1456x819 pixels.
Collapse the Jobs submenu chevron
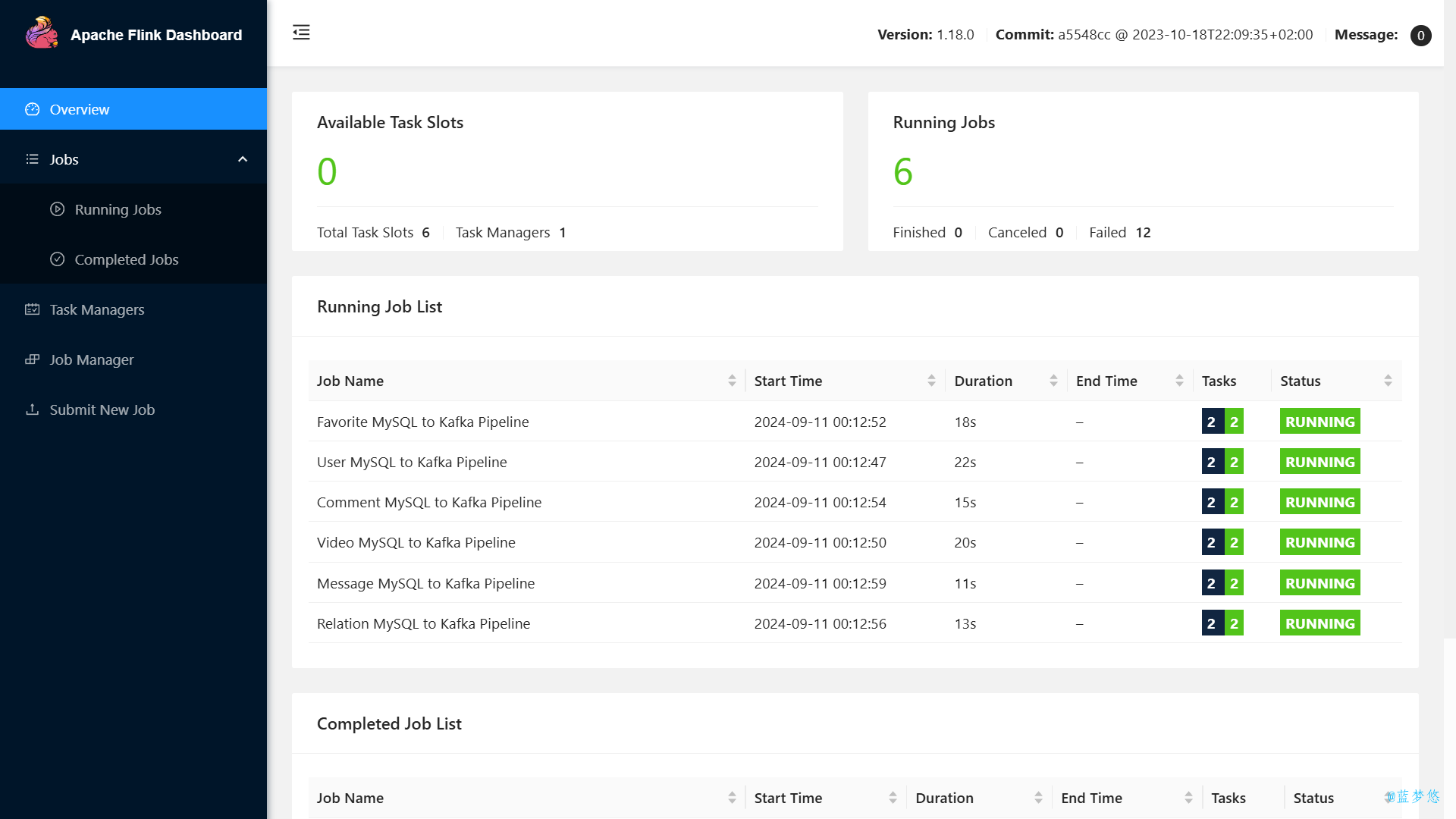click(x=243, y=159)
